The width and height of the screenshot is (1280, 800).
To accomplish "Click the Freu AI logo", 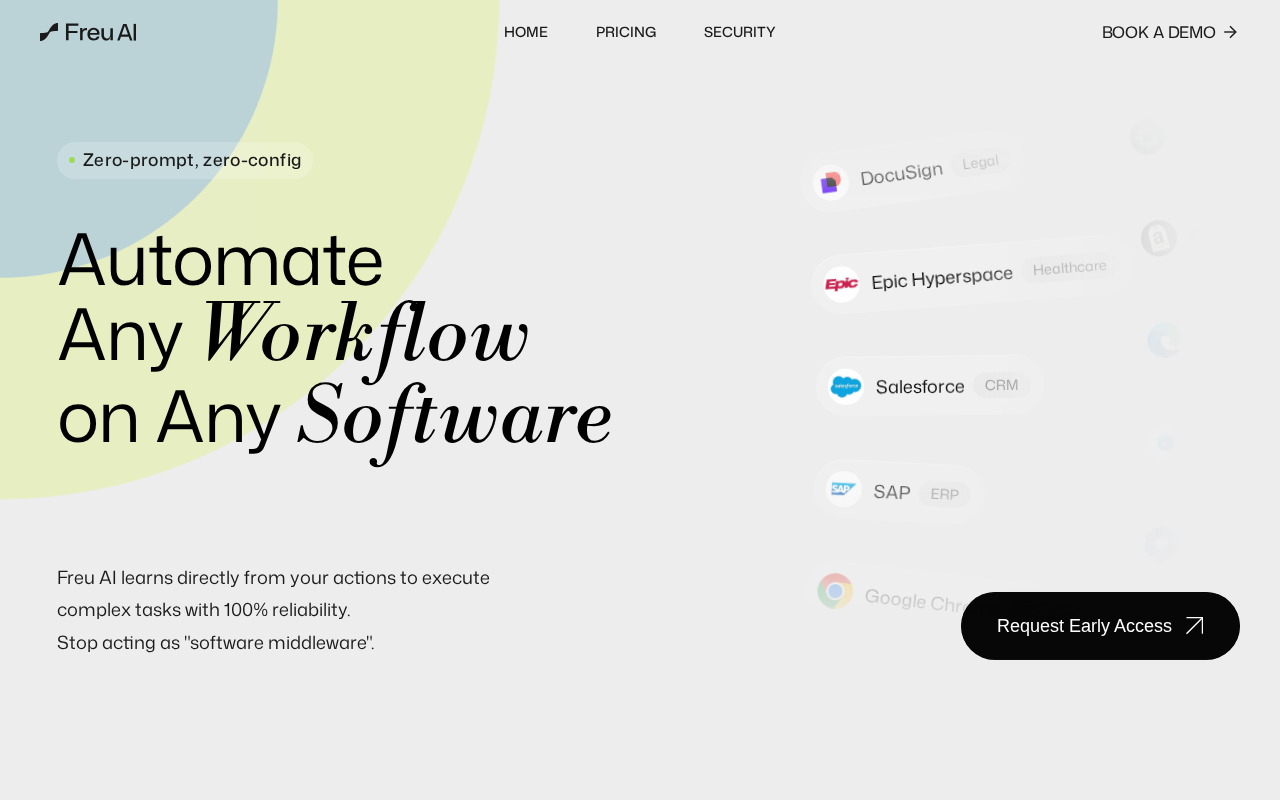I will click(88, 32).
